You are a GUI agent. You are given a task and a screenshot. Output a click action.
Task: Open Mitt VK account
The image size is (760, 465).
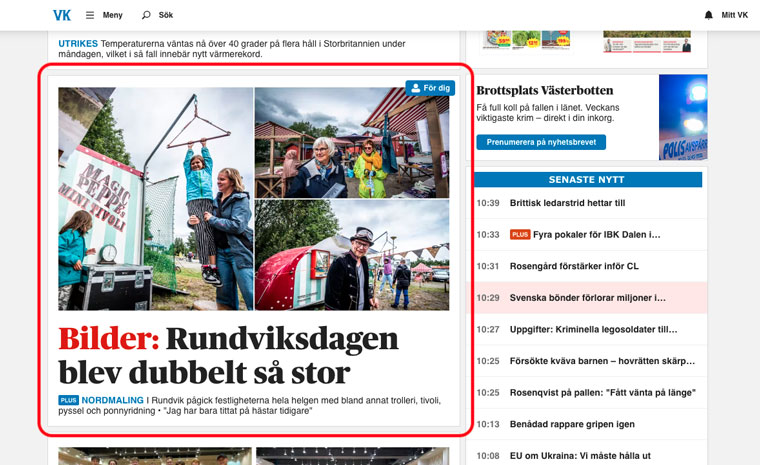click(x=734, y=15)
